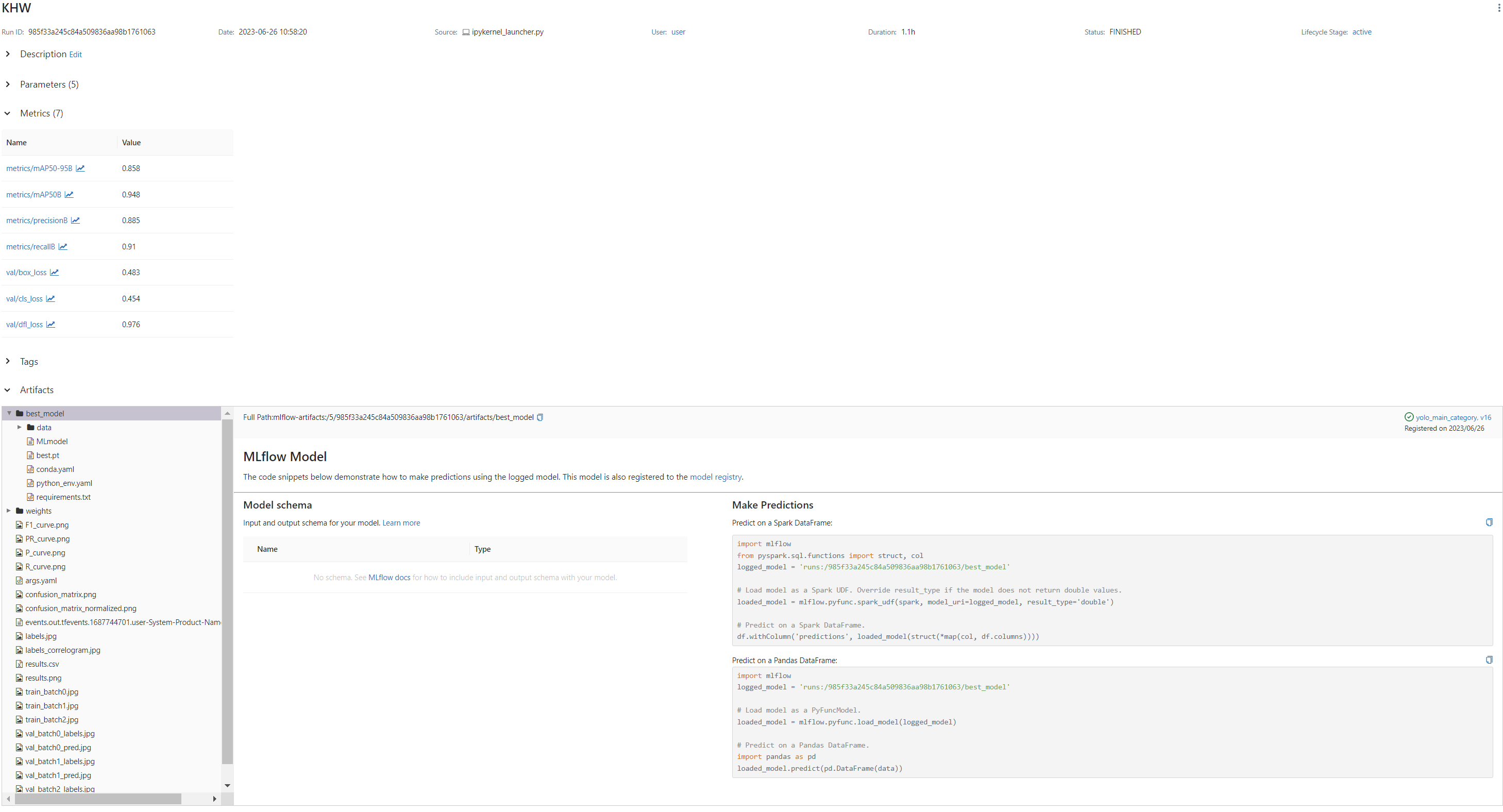Click the registered model checkmark badge
Screen dimensions: 1503x812
pos(1409,416)
